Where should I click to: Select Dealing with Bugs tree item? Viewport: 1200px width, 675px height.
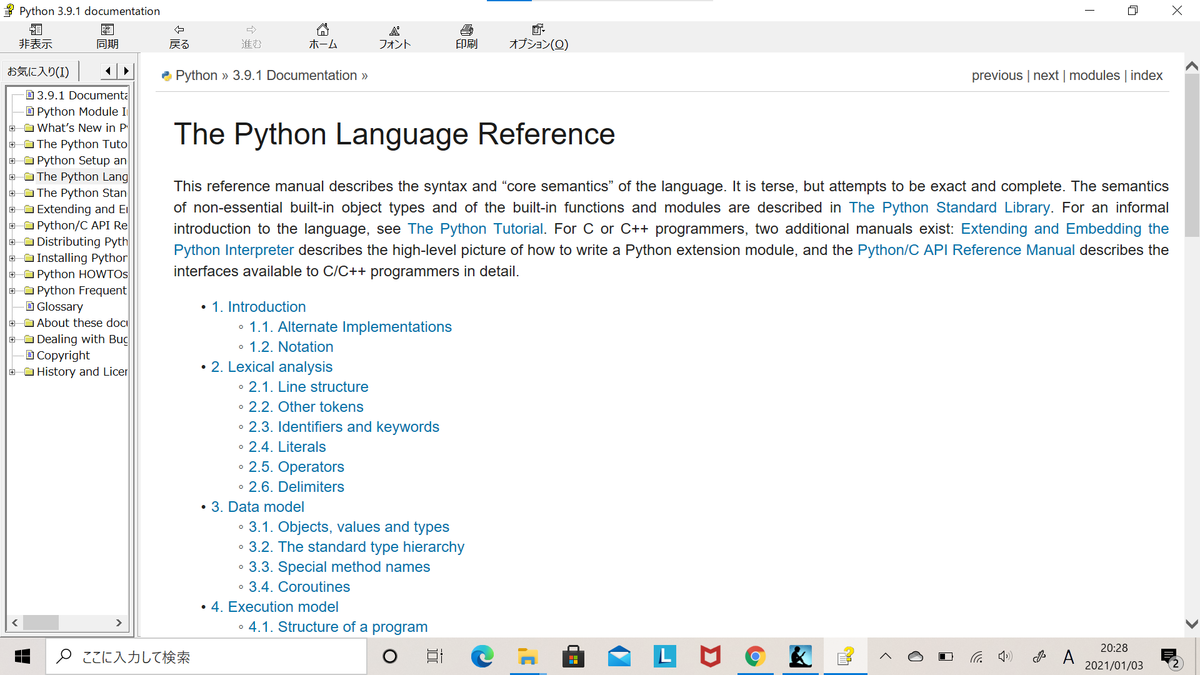pos(82,339)
